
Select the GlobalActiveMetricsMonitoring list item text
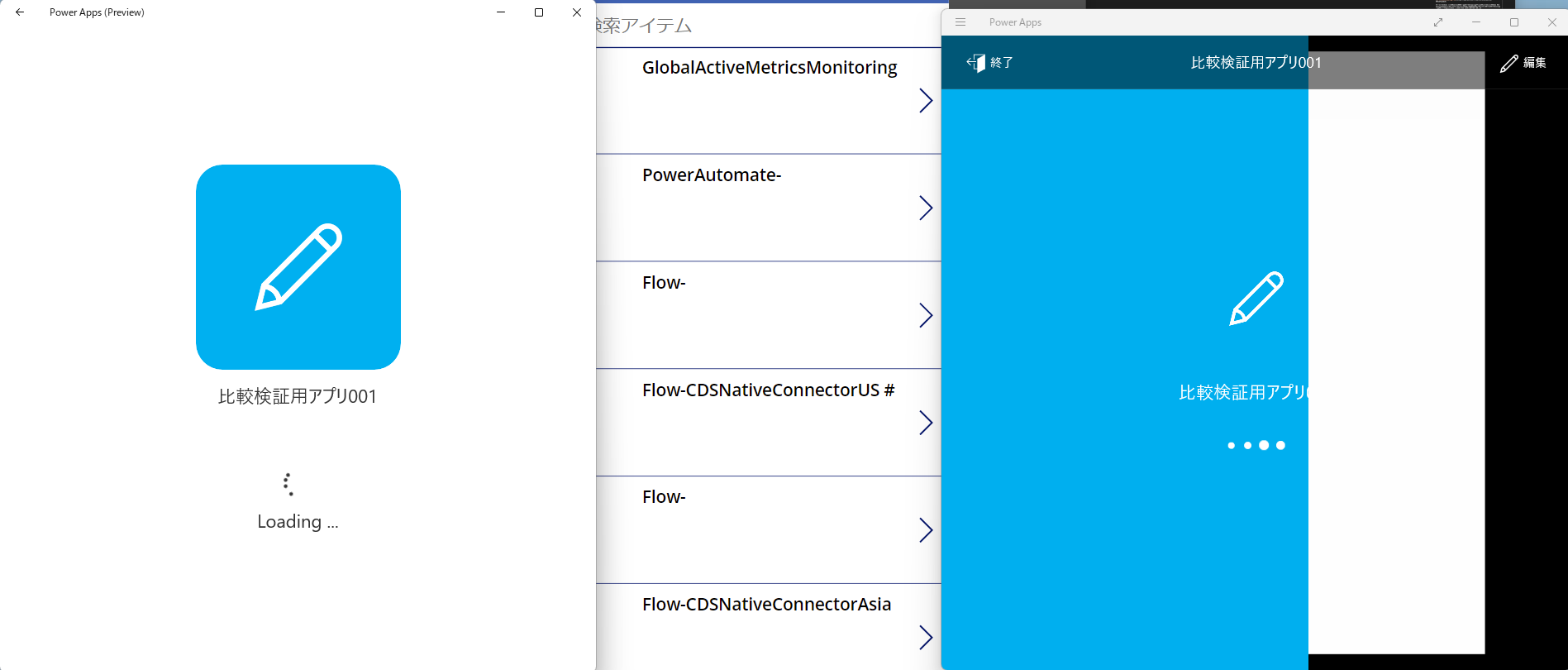tap(770, 68)
